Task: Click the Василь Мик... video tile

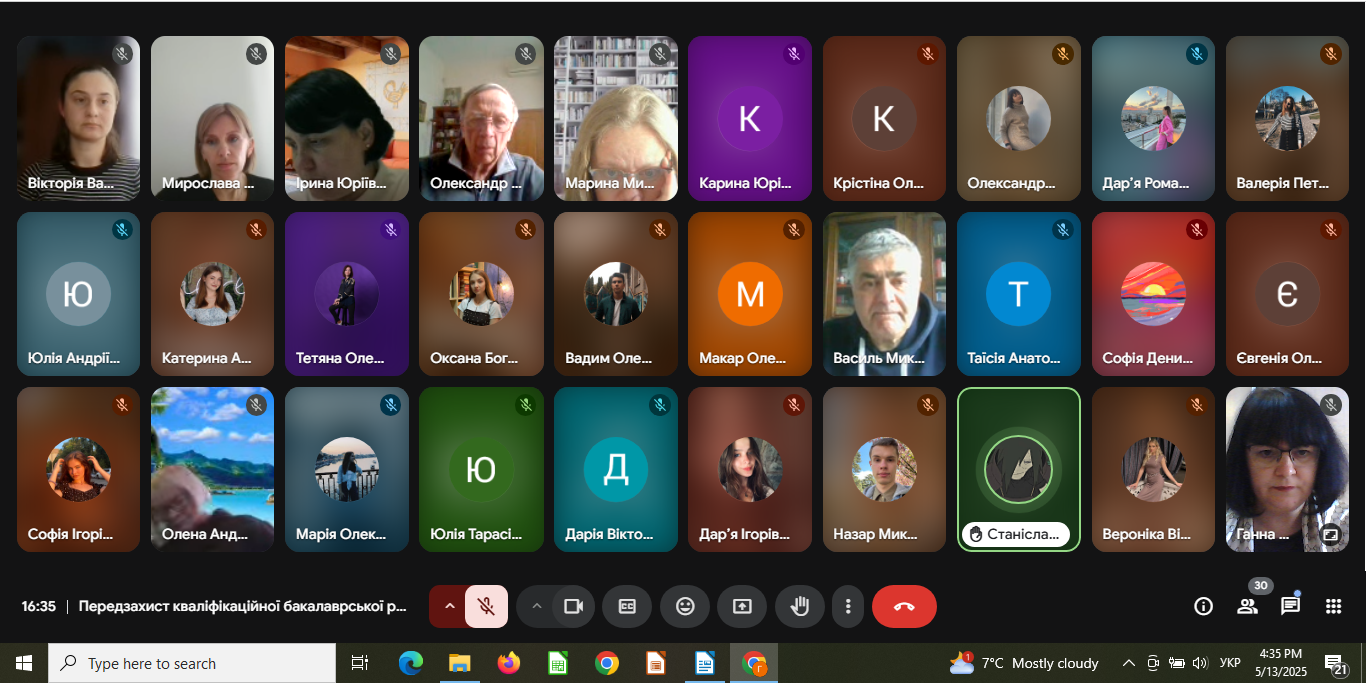Action: (884, 294)
